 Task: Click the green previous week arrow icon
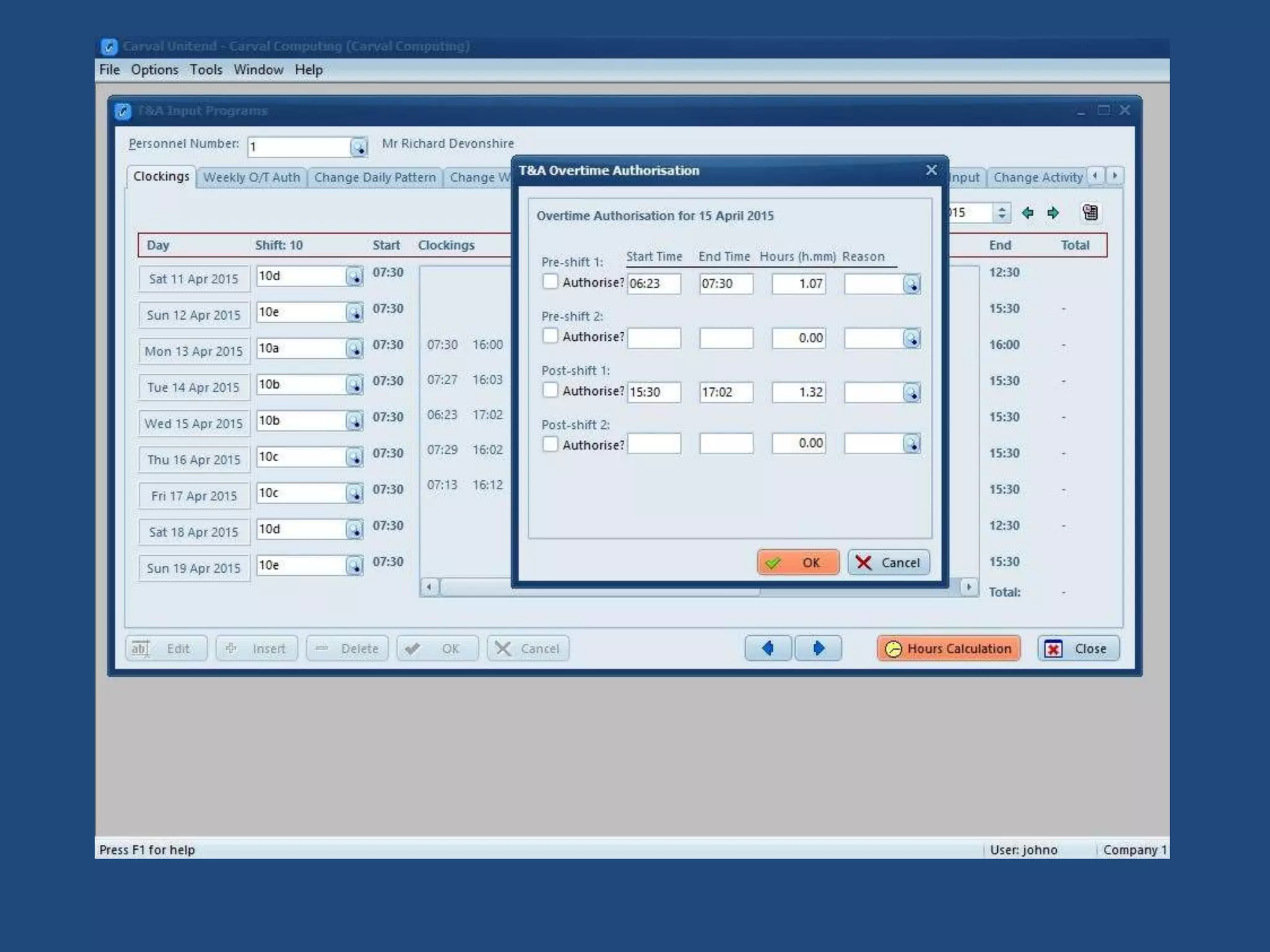1028,213
